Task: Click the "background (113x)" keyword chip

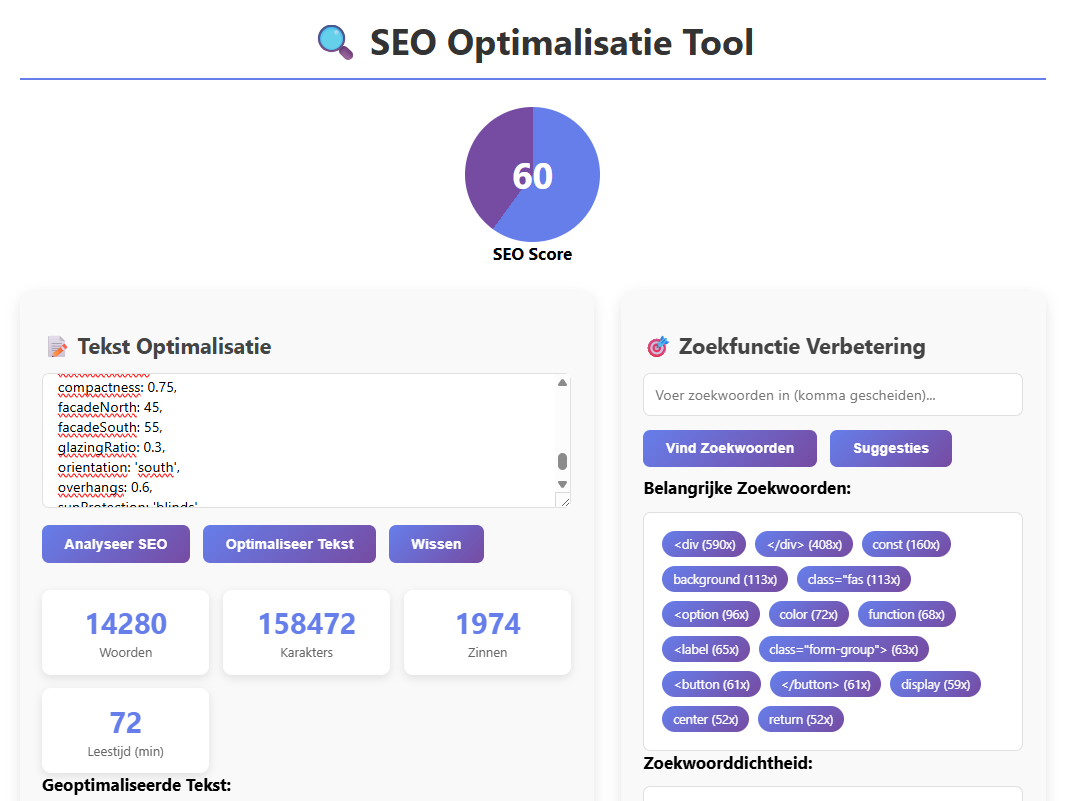Action: pyautogui.click(x=725, y=579)
